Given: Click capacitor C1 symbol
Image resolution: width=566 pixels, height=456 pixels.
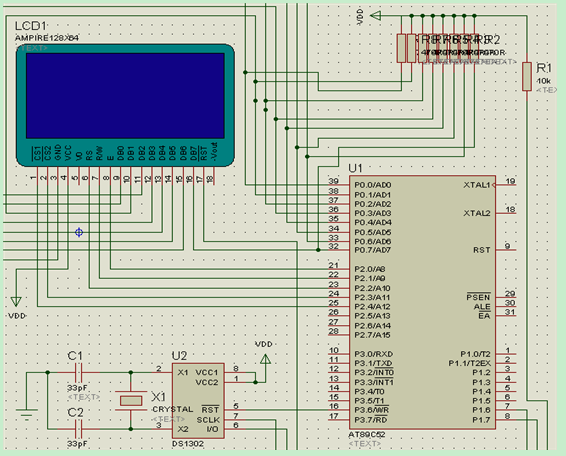Looking at the screenshot, I should coord(78,372).
